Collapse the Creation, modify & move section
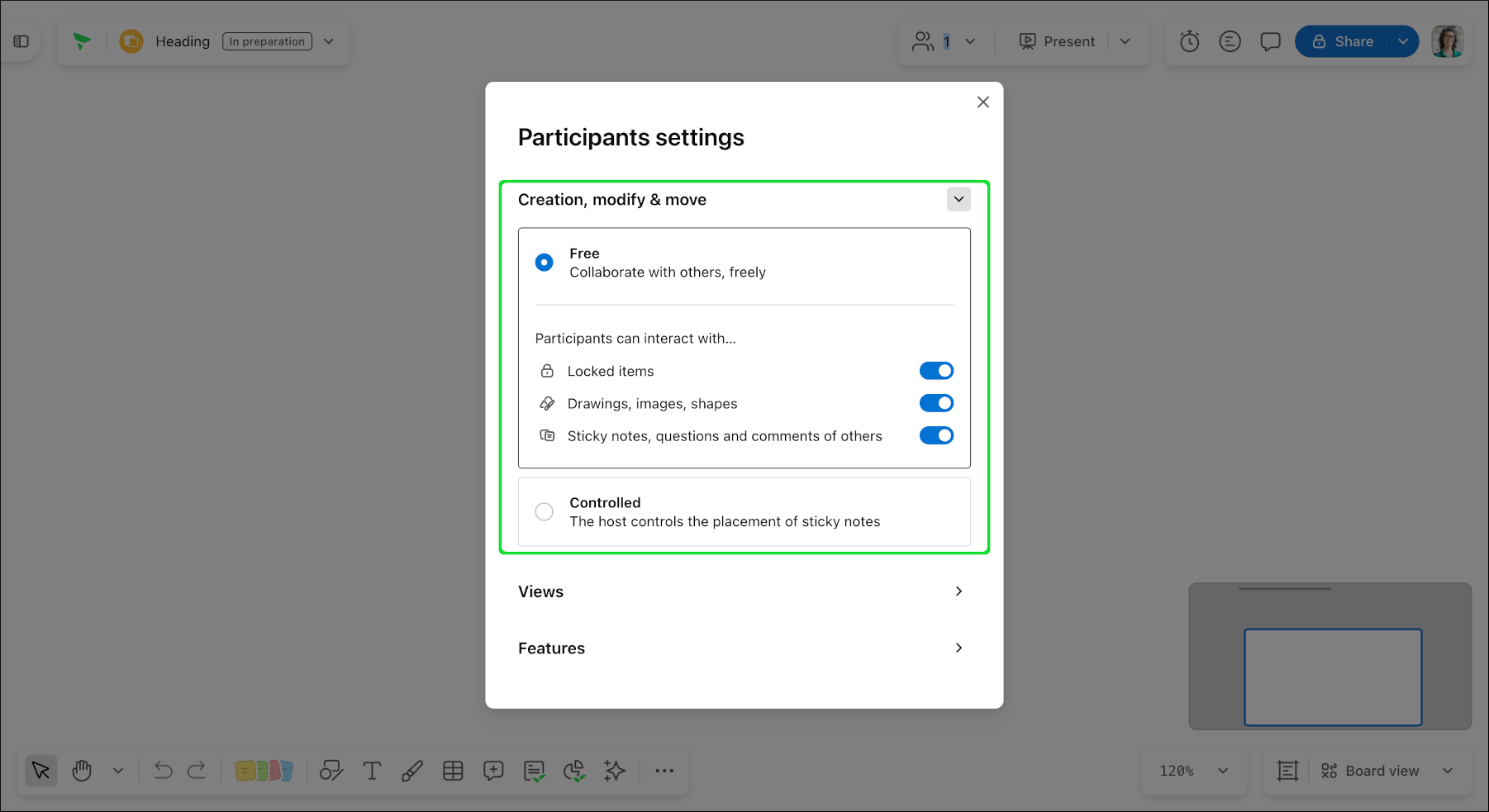The image size is (1489, 812). coord(959,199)
